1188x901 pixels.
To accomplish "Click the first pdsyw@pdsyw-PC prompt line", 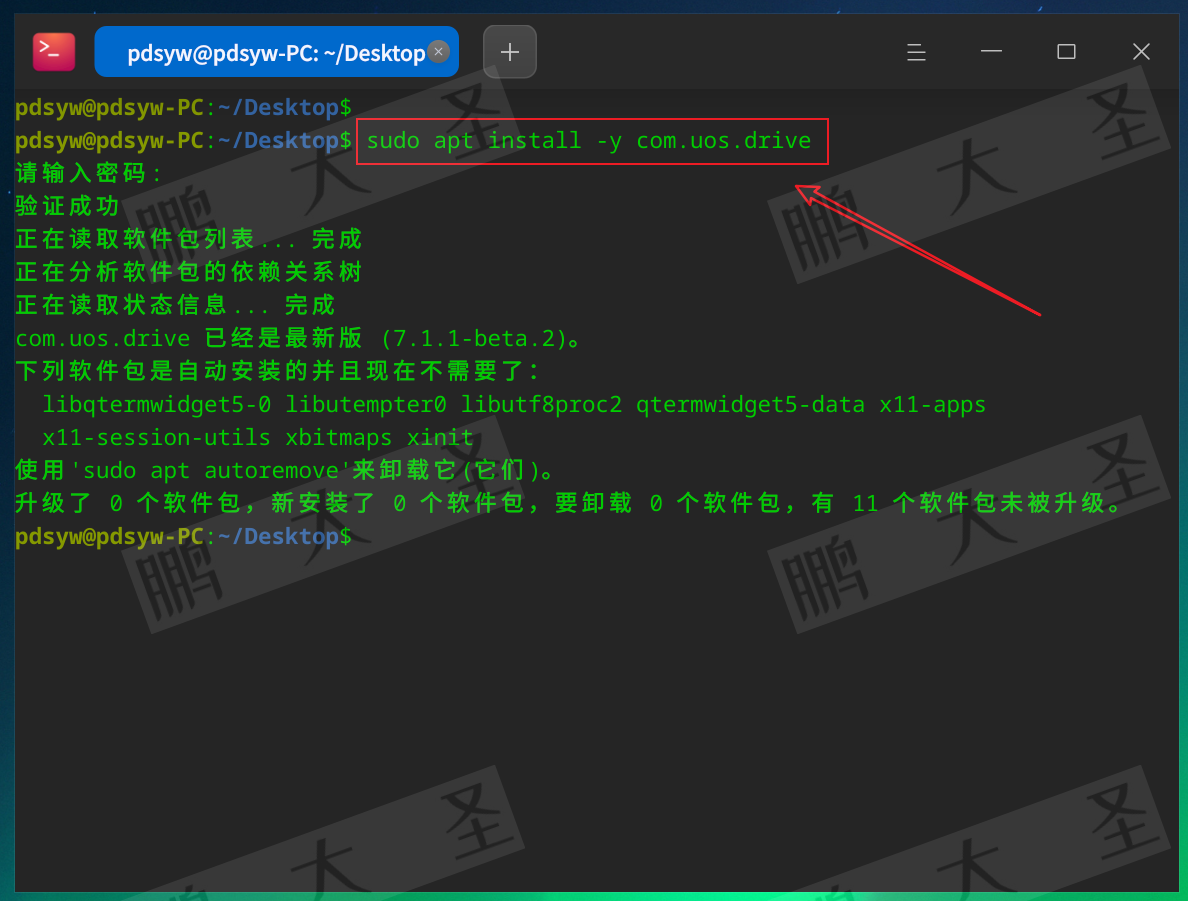I will [183, 108].
